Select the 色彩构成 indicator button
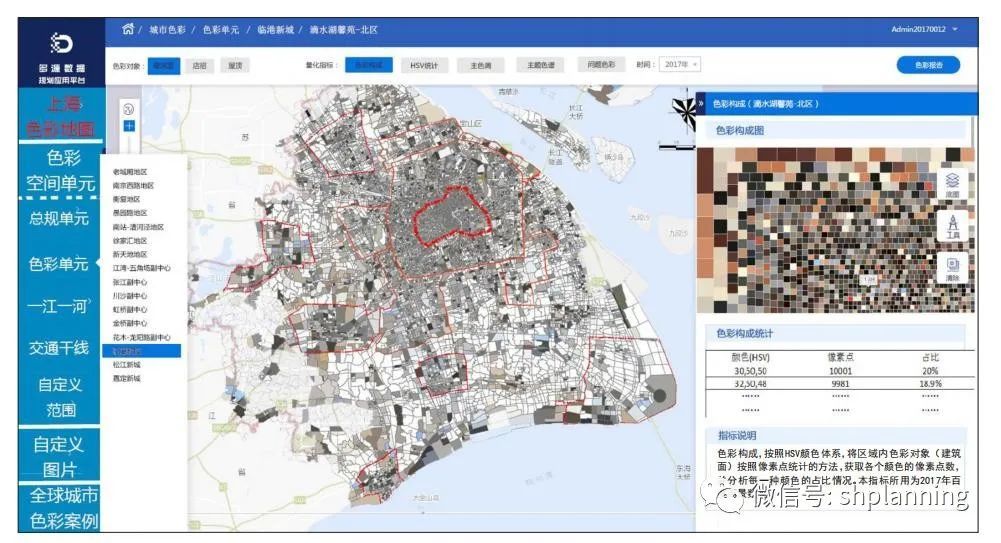 (369, 65)
